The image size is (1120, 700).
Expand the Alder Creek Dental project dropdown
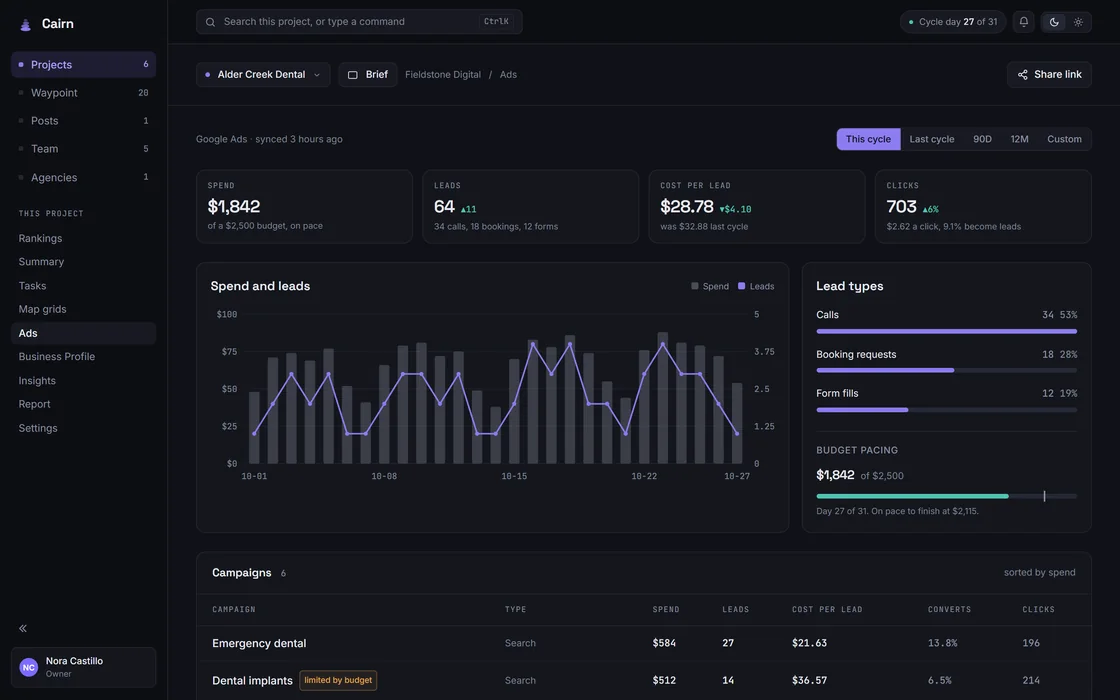[x=263, y=74]
